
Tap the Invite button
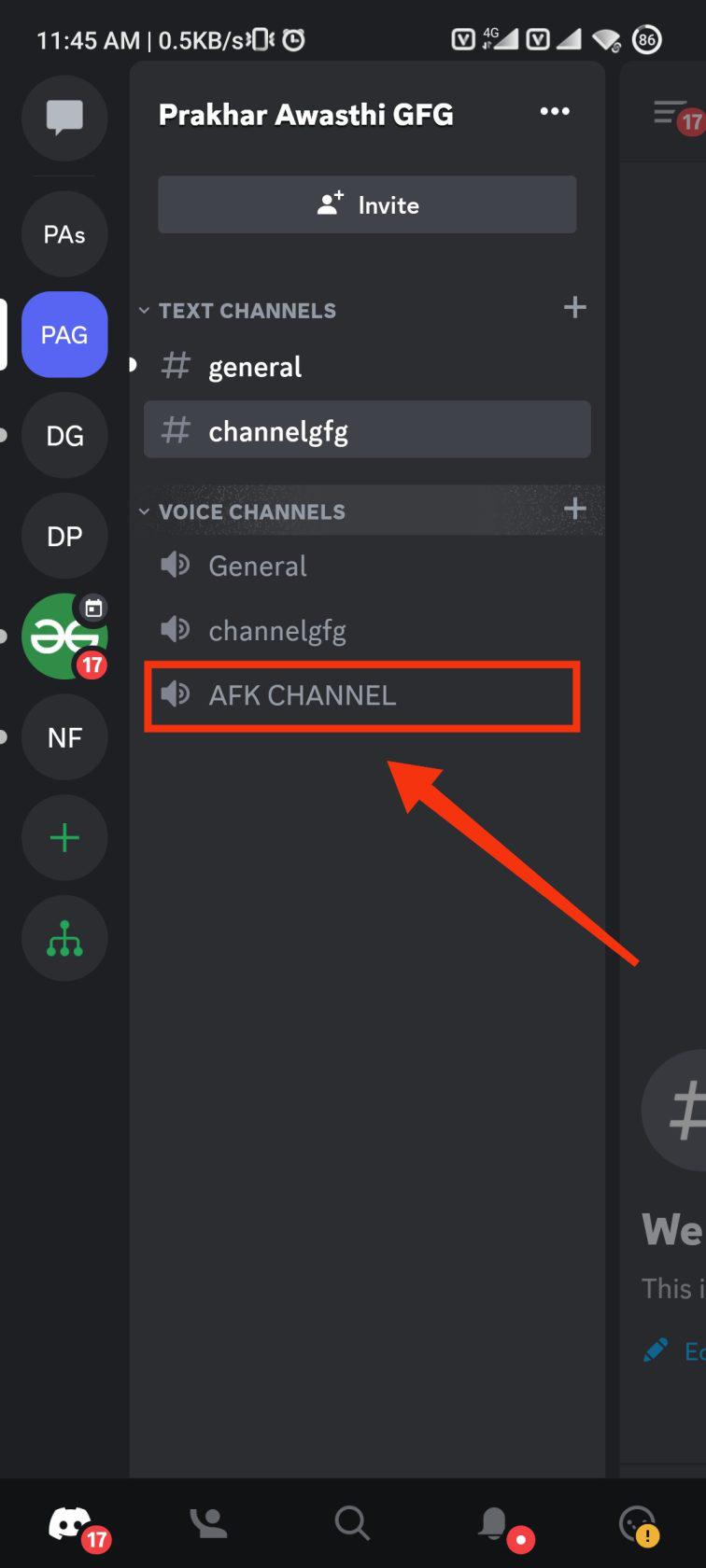[x=367, y=204]
